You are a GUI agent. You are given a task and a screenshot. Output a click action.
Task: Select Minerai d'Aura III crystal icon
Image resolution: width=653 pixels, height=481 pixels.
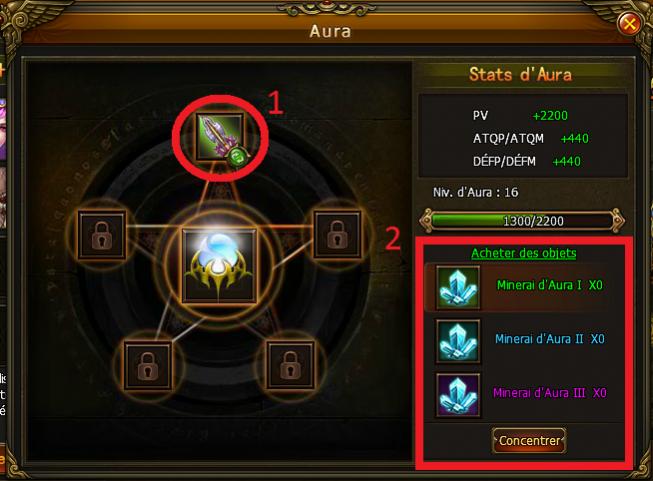pos(458,395)
